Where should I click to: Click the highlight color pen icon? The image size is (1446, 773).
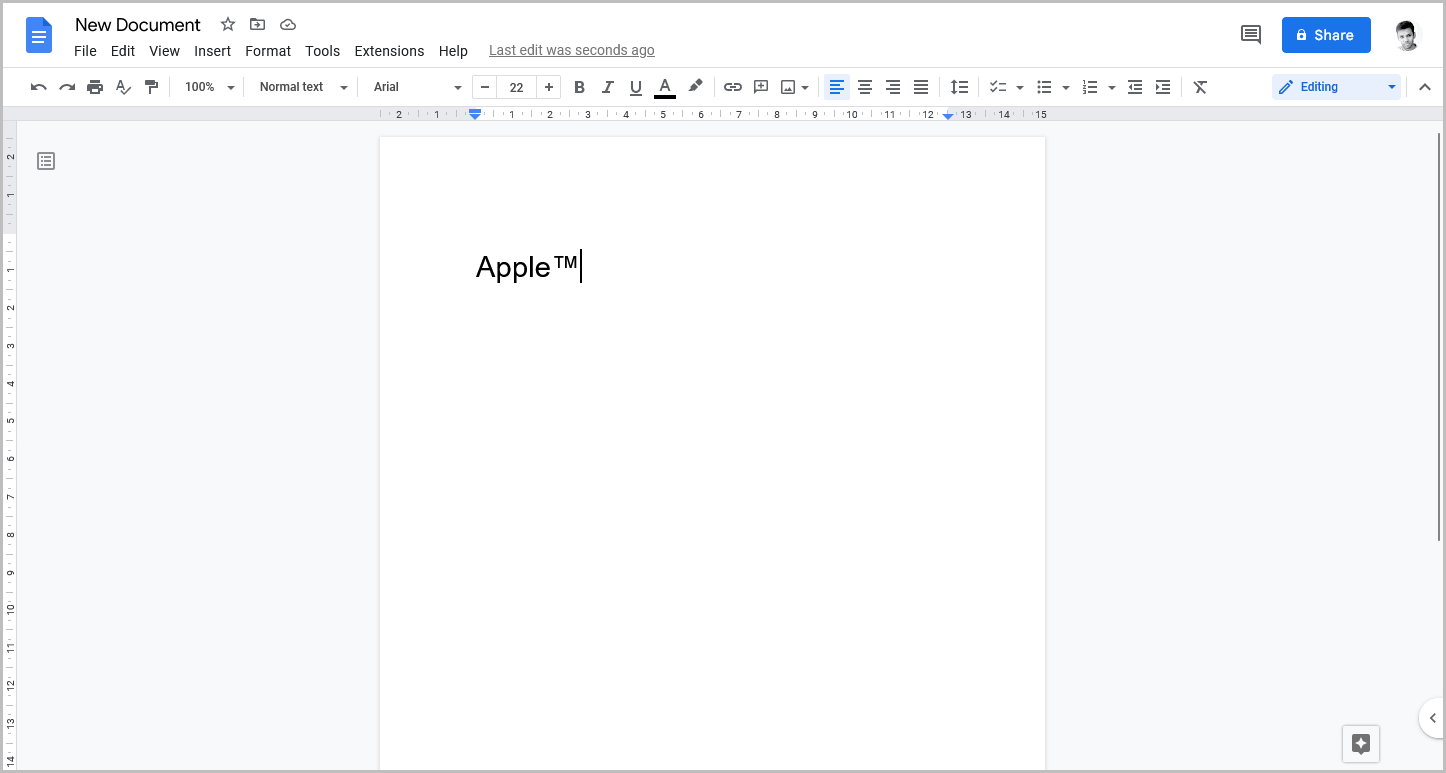click(x=695, y=87)
